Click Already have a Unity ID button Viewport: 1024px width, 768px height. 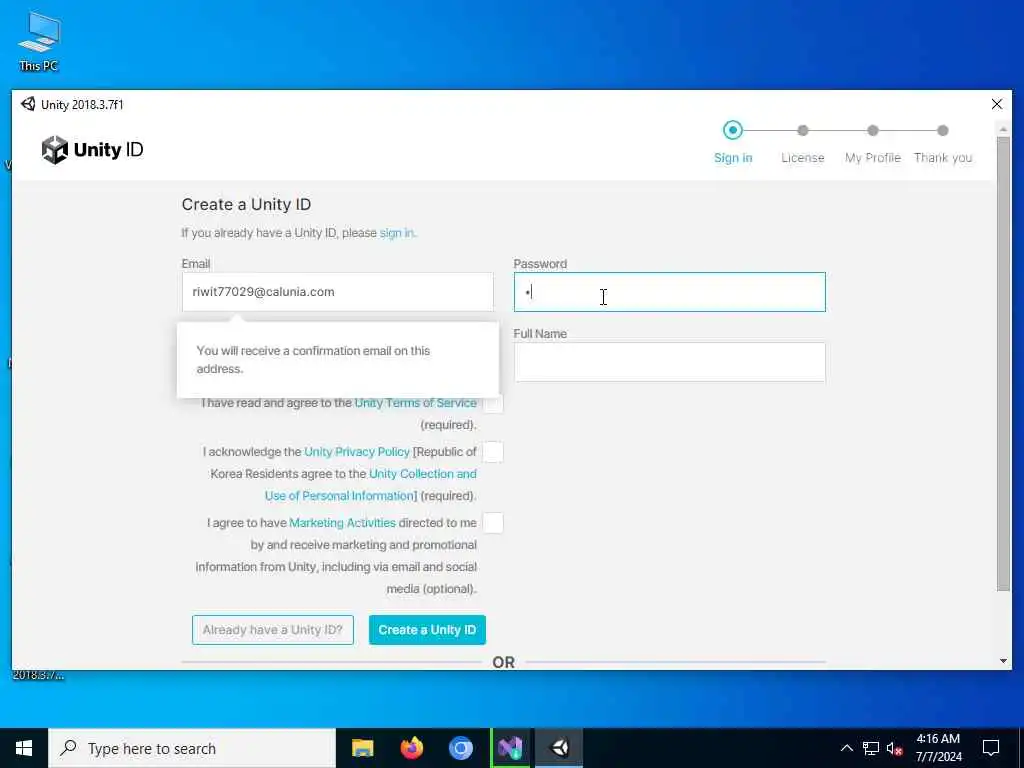(273, 630)
